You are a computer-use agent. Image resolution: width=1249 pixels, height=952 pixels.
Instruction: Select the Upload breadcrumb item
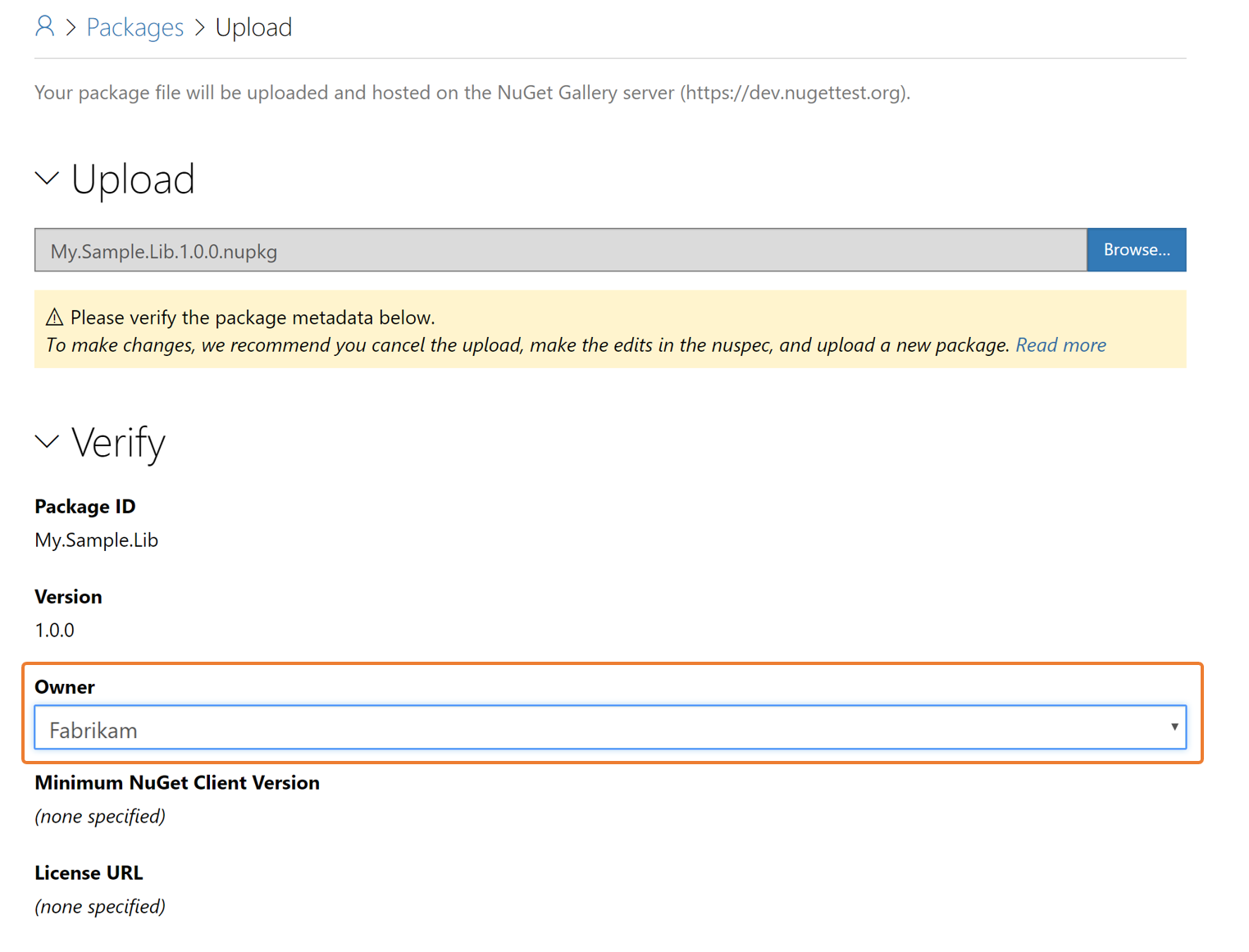(253, 26)
